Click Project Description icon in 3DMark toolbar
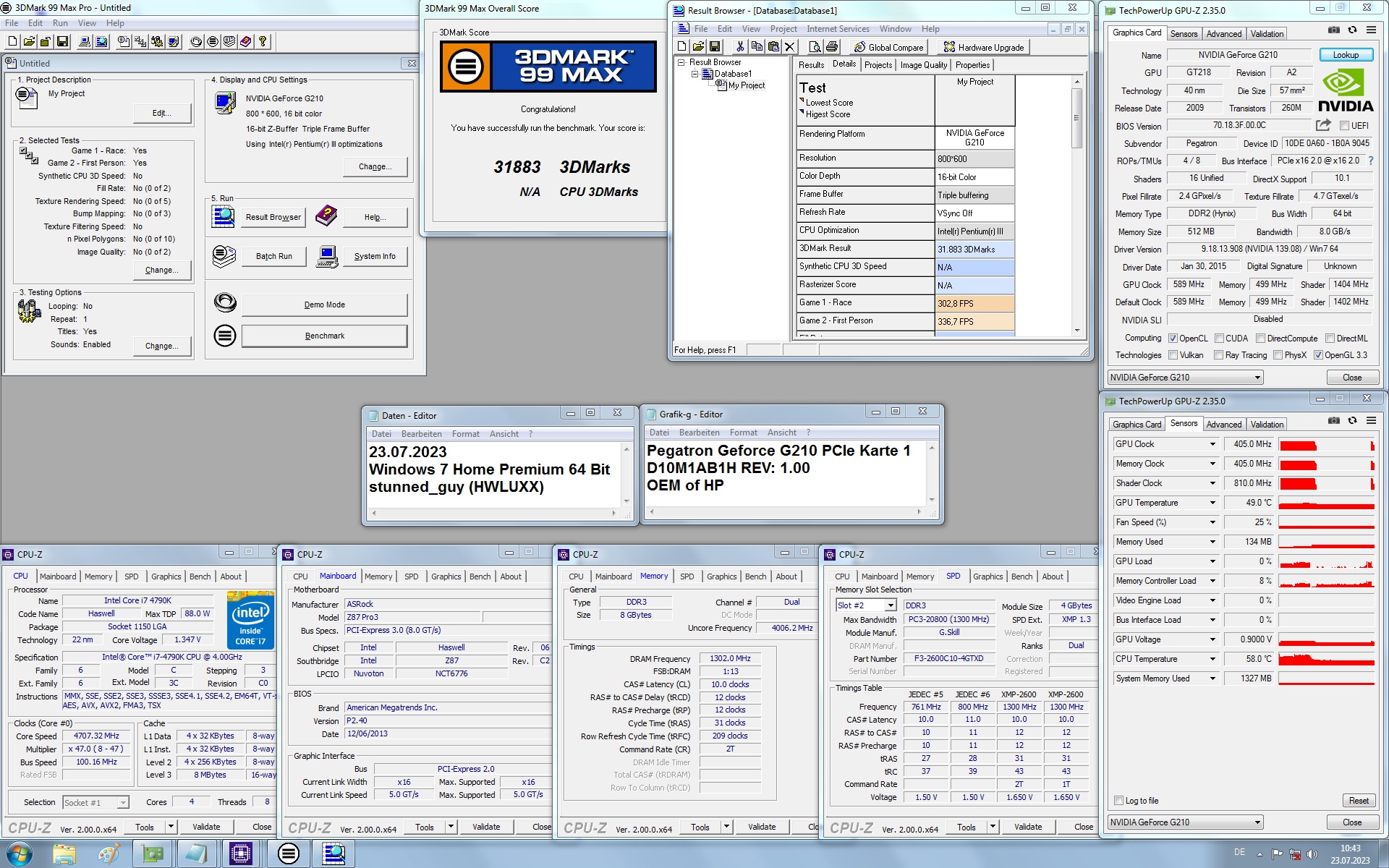1389x868 pixels. pos(124,42)
